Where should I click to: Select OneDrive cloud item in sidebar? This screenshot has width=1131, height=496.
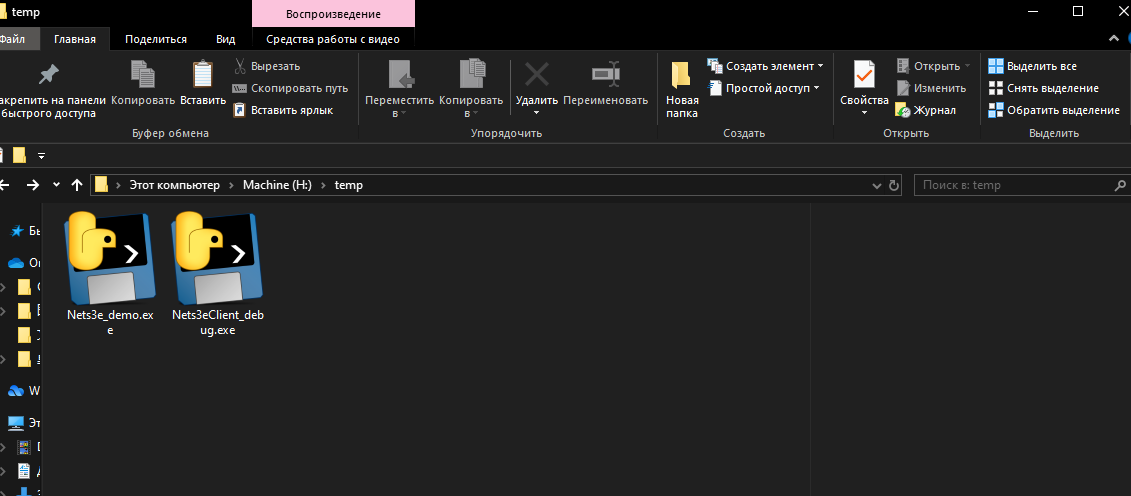16,263
